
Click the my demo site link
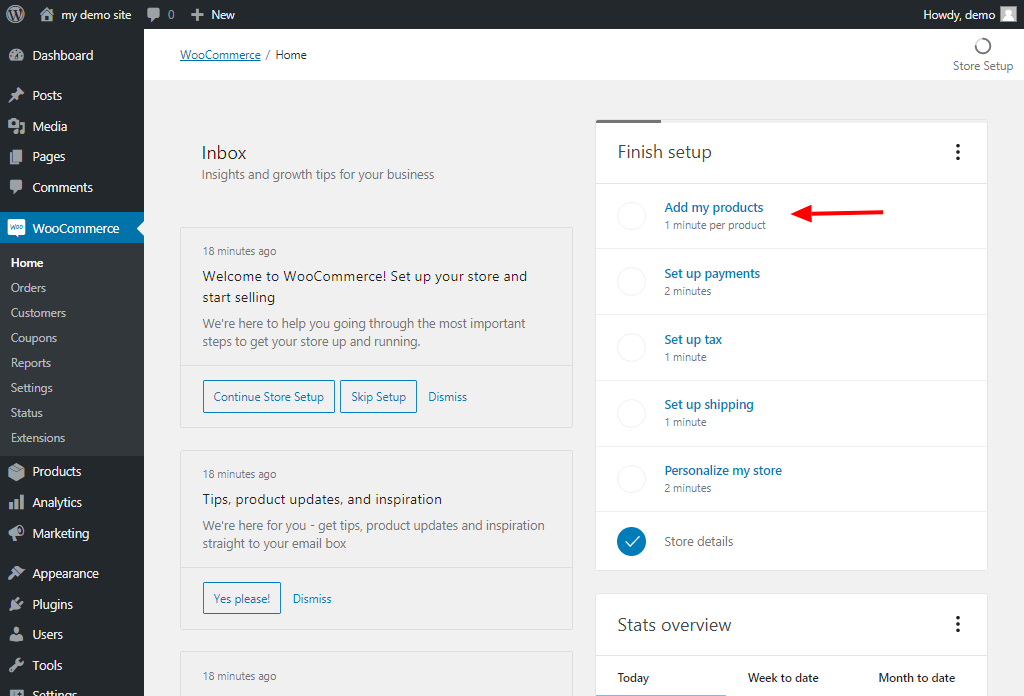pos(96,14)
